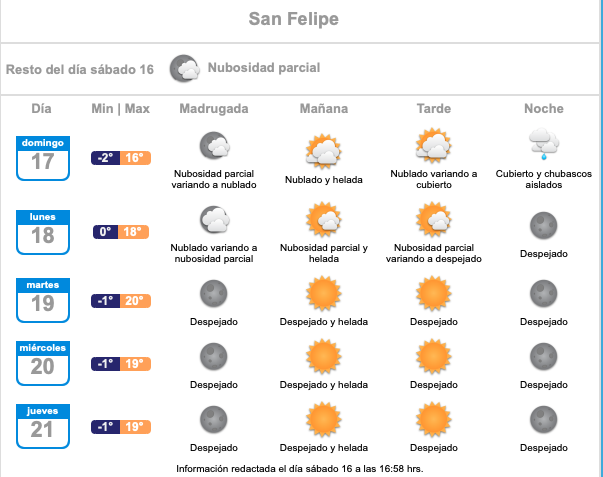Click the partly cloudy moon icon beside Nubosidad parcial
This screenshot has height=477, width=603.
point(185,68)
